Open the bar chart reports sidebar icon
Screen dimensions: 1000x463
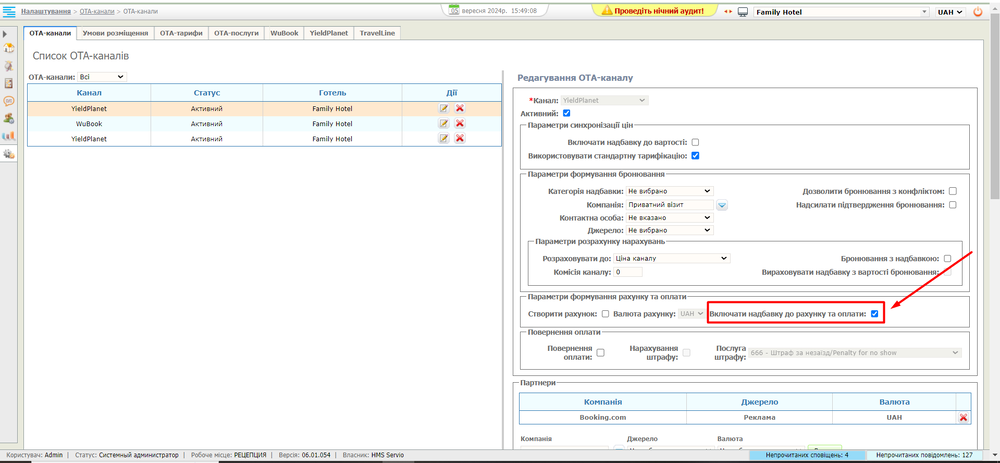tap(9, 136)
